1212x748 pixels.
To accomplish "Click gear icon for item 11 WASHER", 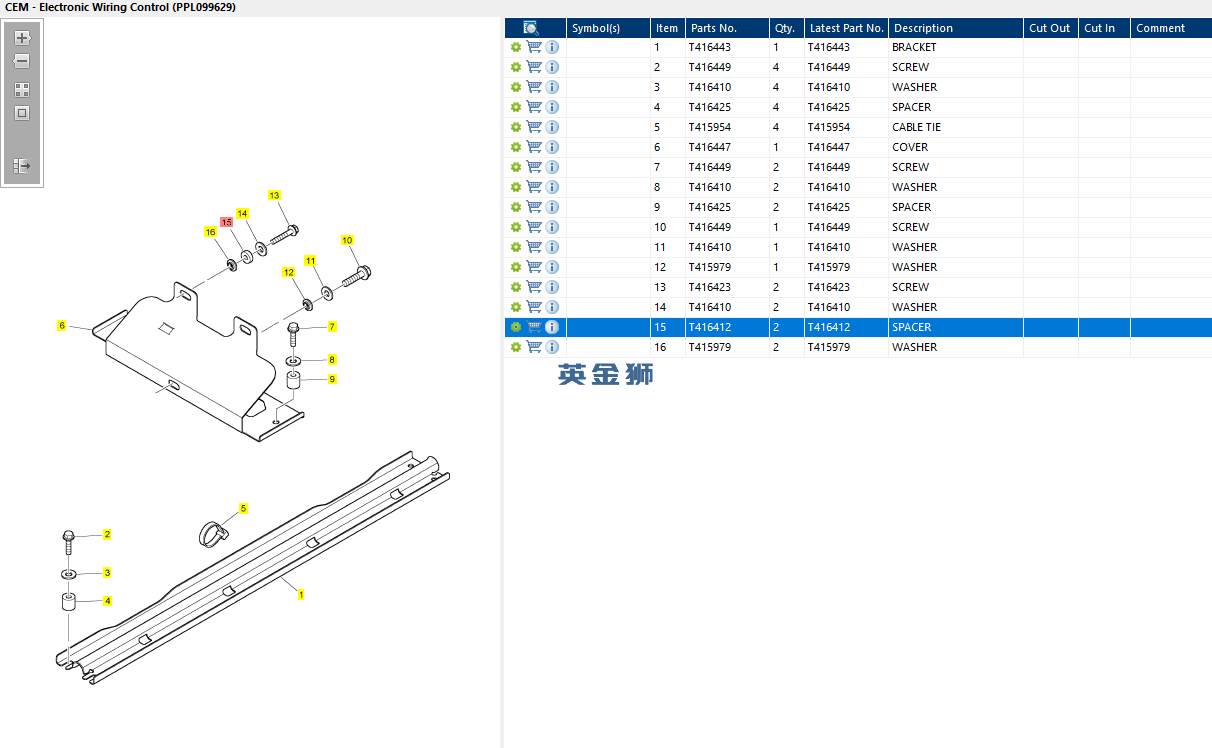I will pyautogui.click(x=516, y=247).
